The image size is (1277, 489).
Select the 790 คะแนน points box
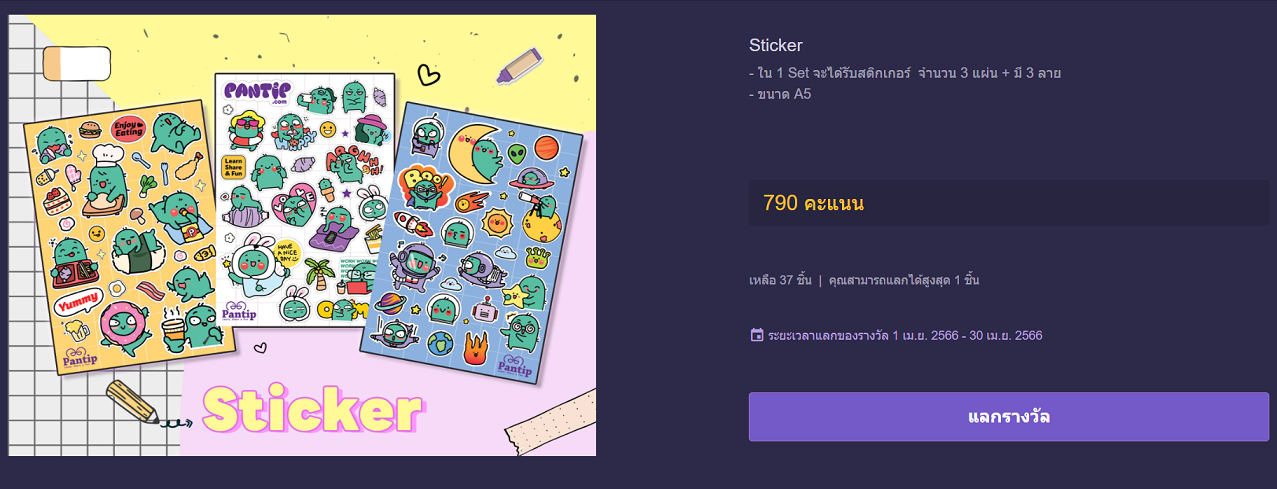pyautogui.click(x=1009, y=203)
